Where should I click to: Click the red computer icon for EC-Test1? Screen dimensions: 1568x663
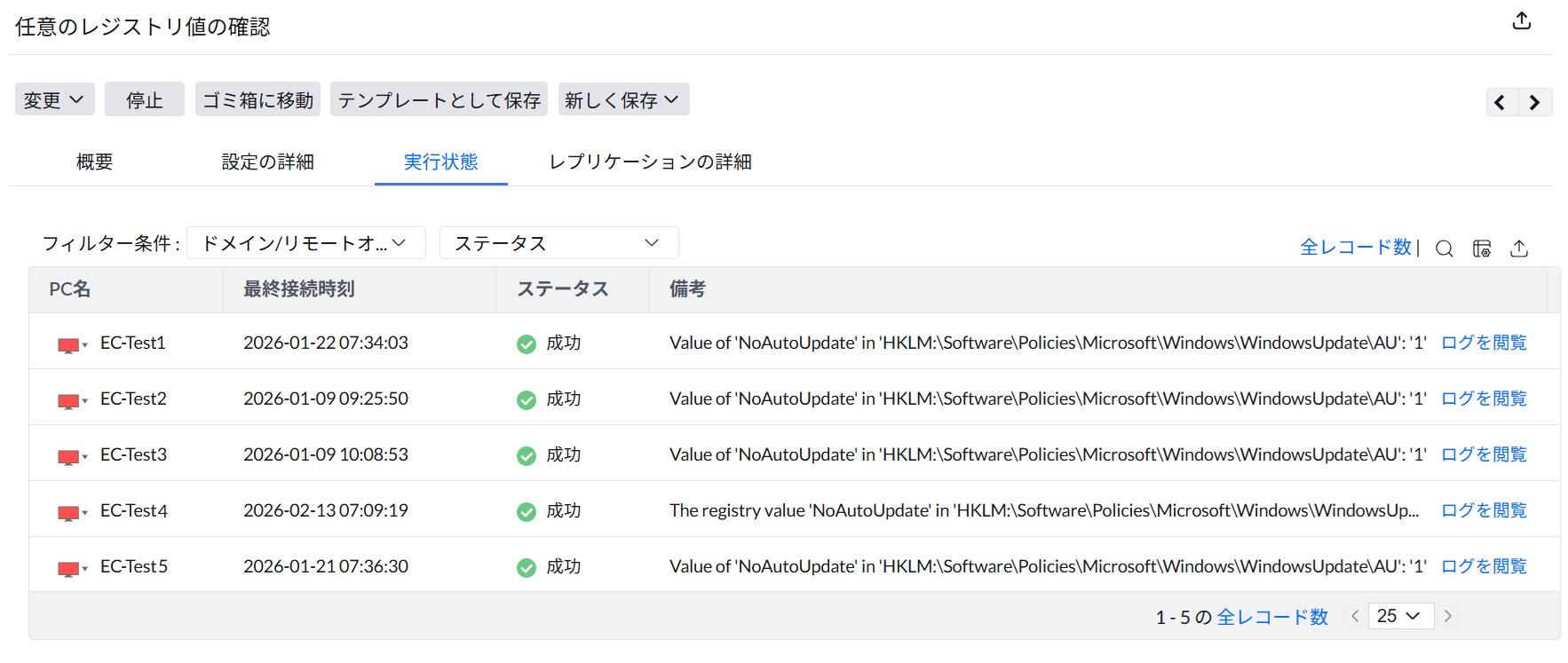point(68,344)
